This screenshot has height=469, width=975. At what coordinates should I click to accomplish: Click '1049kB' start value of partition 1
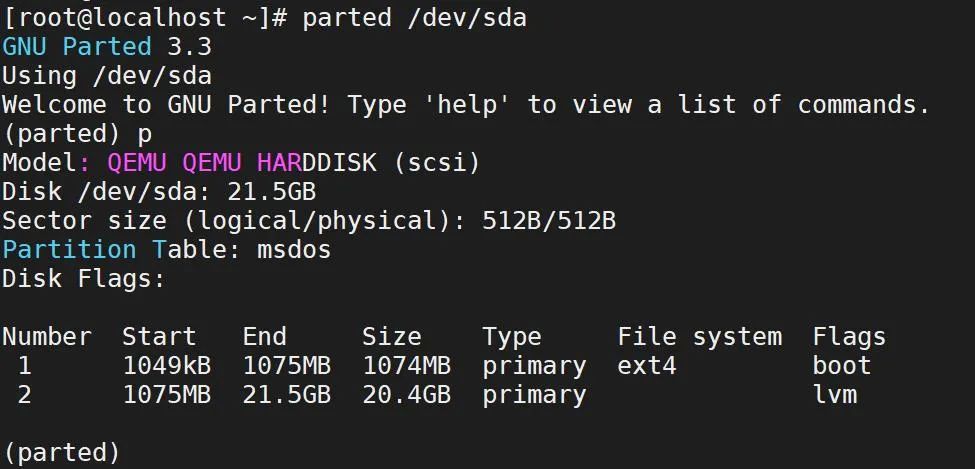pos(166,365)
